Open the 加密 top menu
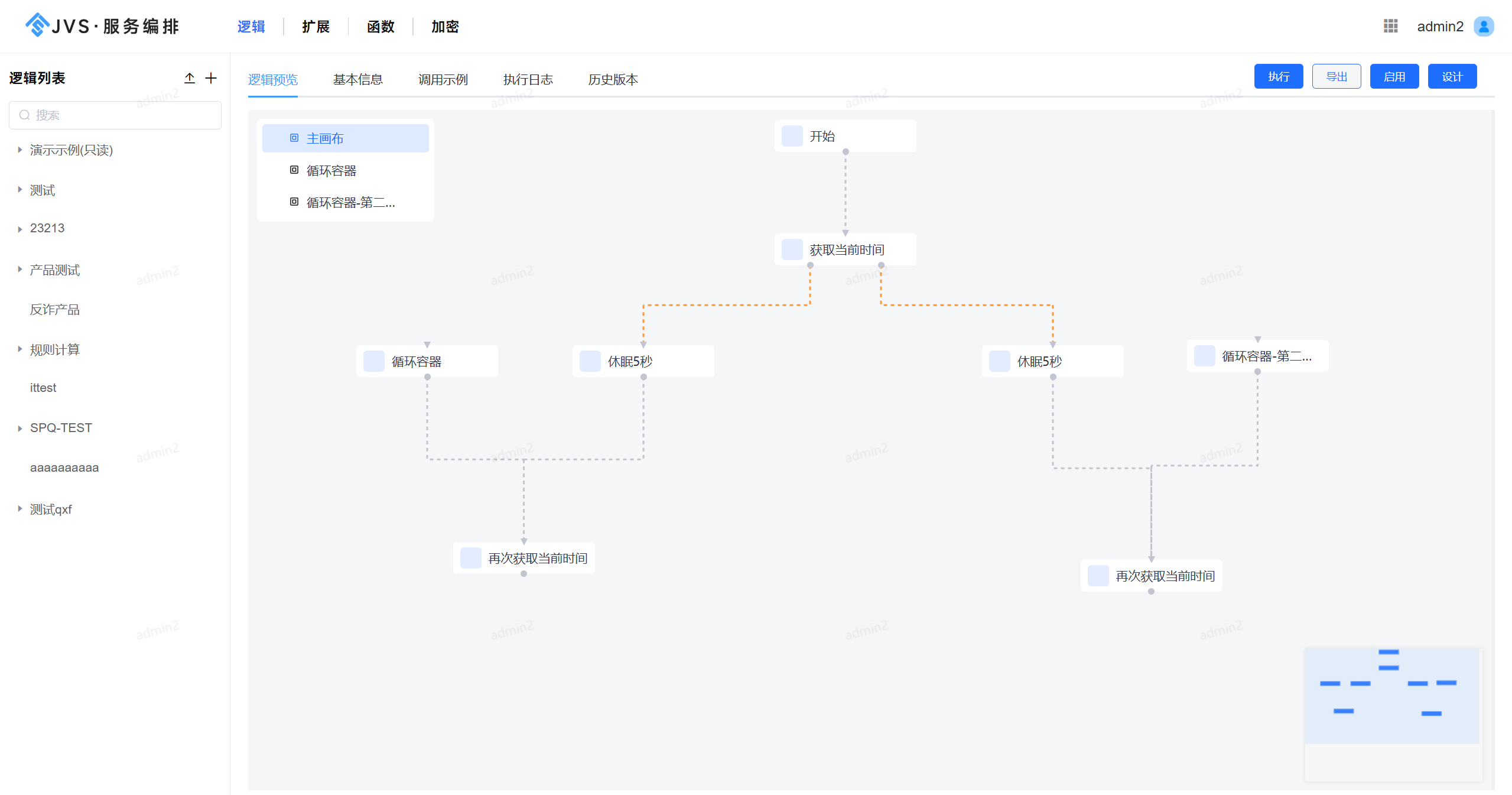1512x795 pixels. [x=445, y=27]
